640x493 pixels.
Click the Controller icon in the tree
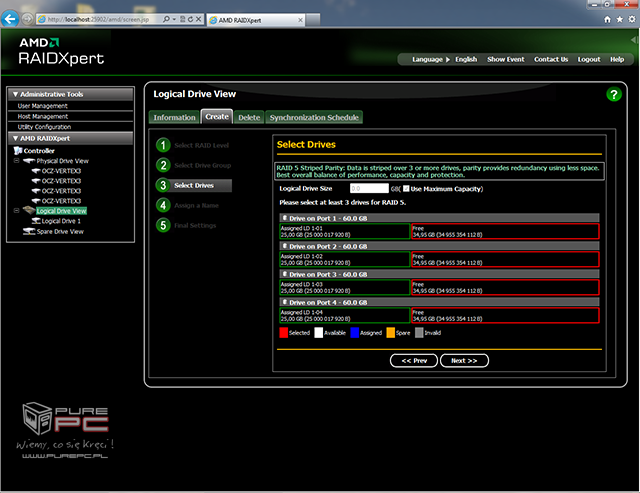click(x=18, y=151)
